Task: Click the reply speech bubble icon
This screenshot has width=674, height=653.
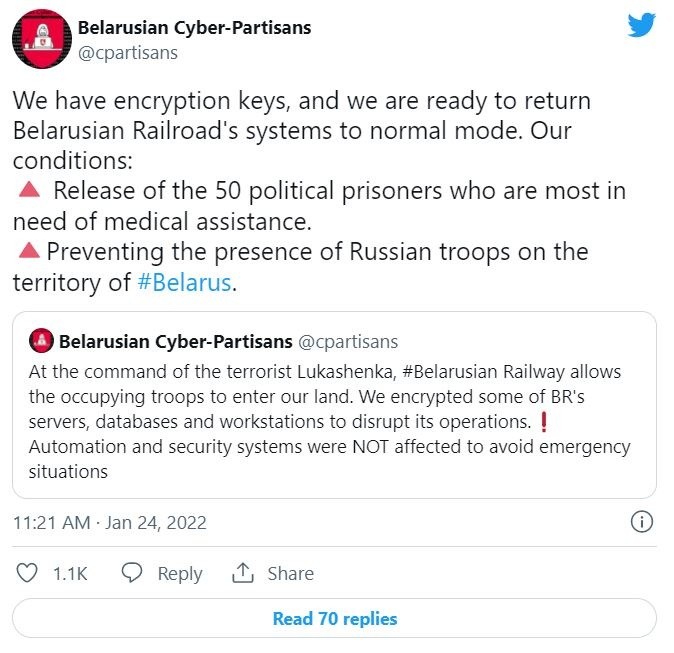Action: 131,573
